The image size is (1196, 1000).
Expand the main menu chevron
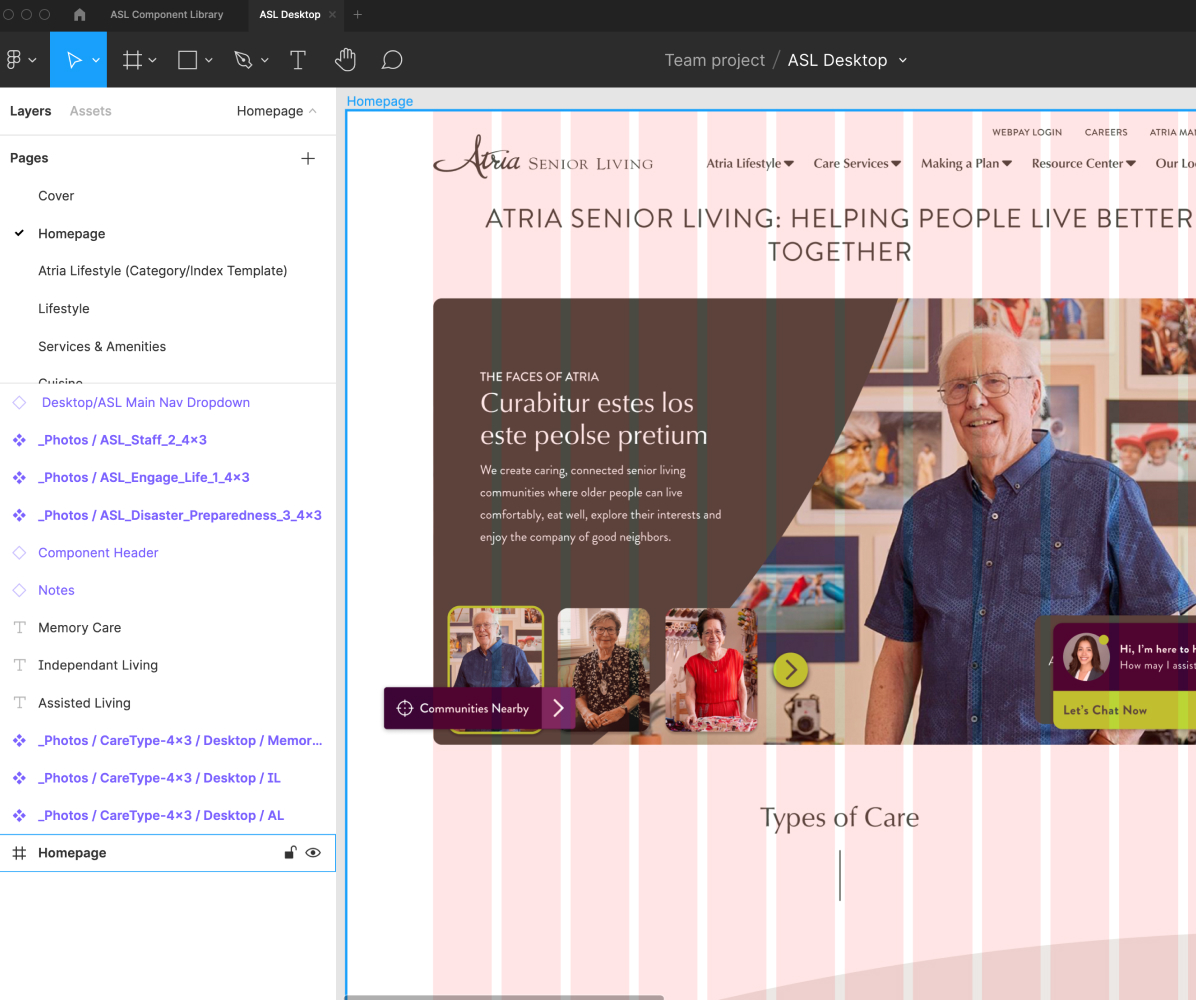(x=33, y=60)
